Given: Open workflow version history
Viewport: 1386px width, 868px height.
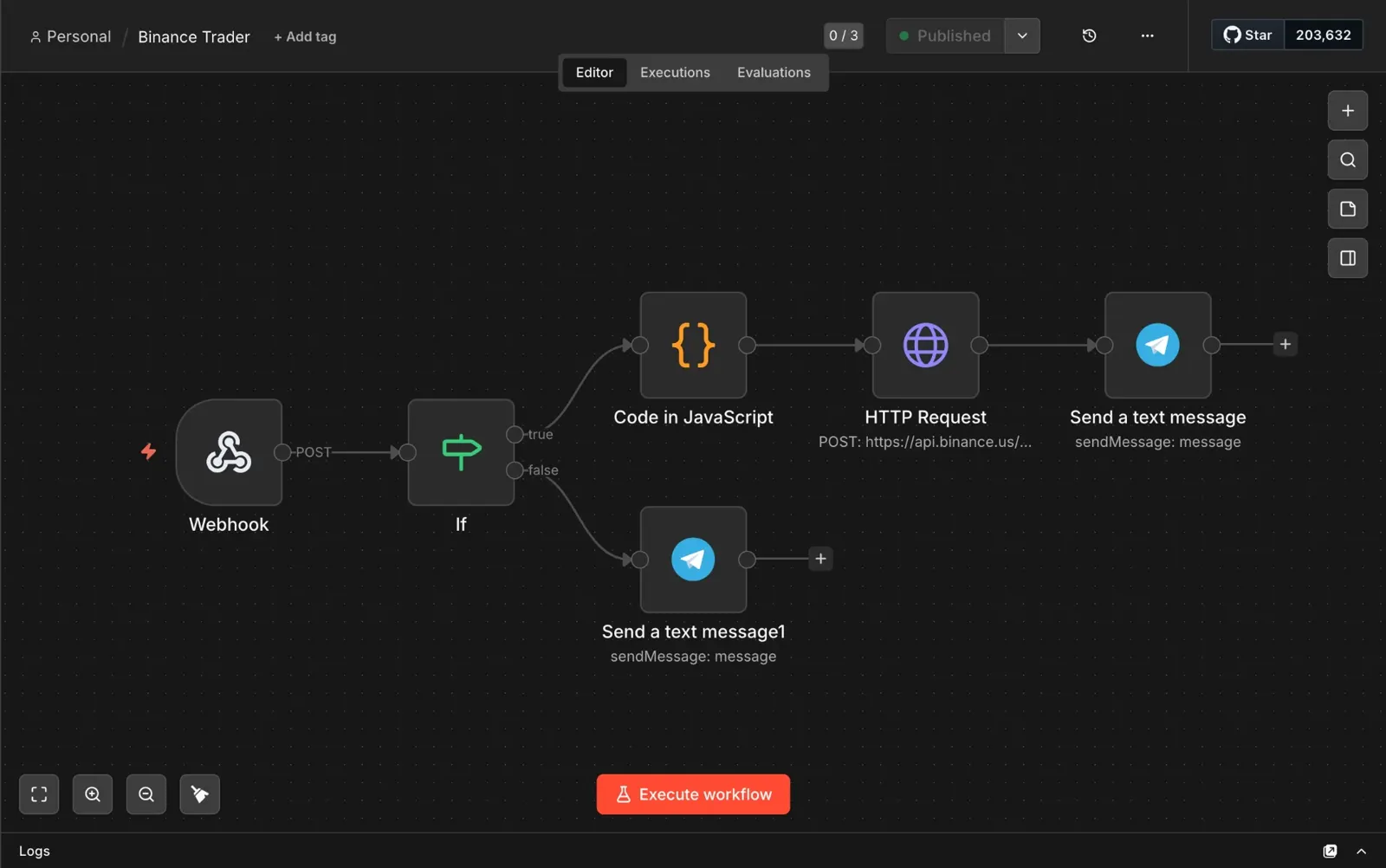Looking at the screenshot, I should pyautogui.click(x=1090, y=36).
